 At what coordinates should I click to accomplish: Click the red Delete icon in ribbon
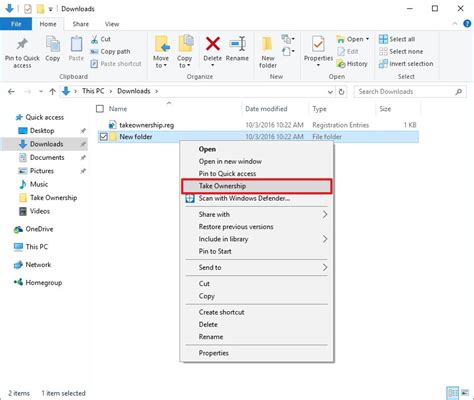(213, 44)
